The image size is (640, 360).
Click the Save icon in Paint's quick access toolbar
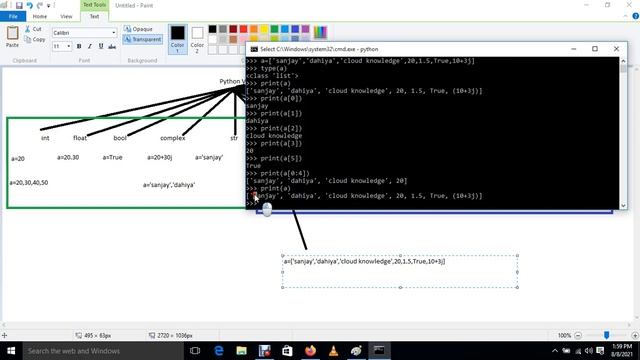19,5
